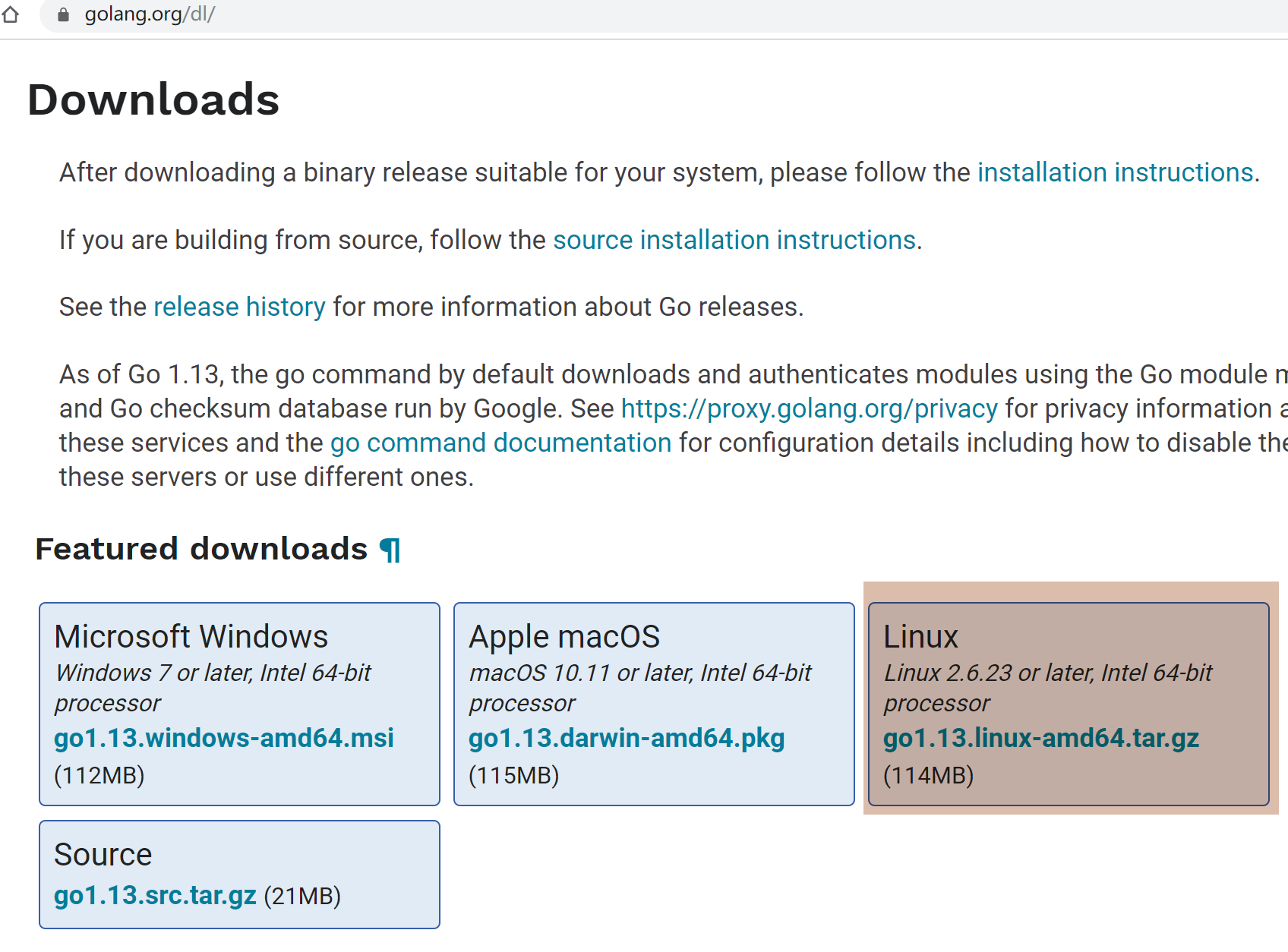Follow the release history link
The width and height of the screenshot is (1288, 952).
pos(239,307)
